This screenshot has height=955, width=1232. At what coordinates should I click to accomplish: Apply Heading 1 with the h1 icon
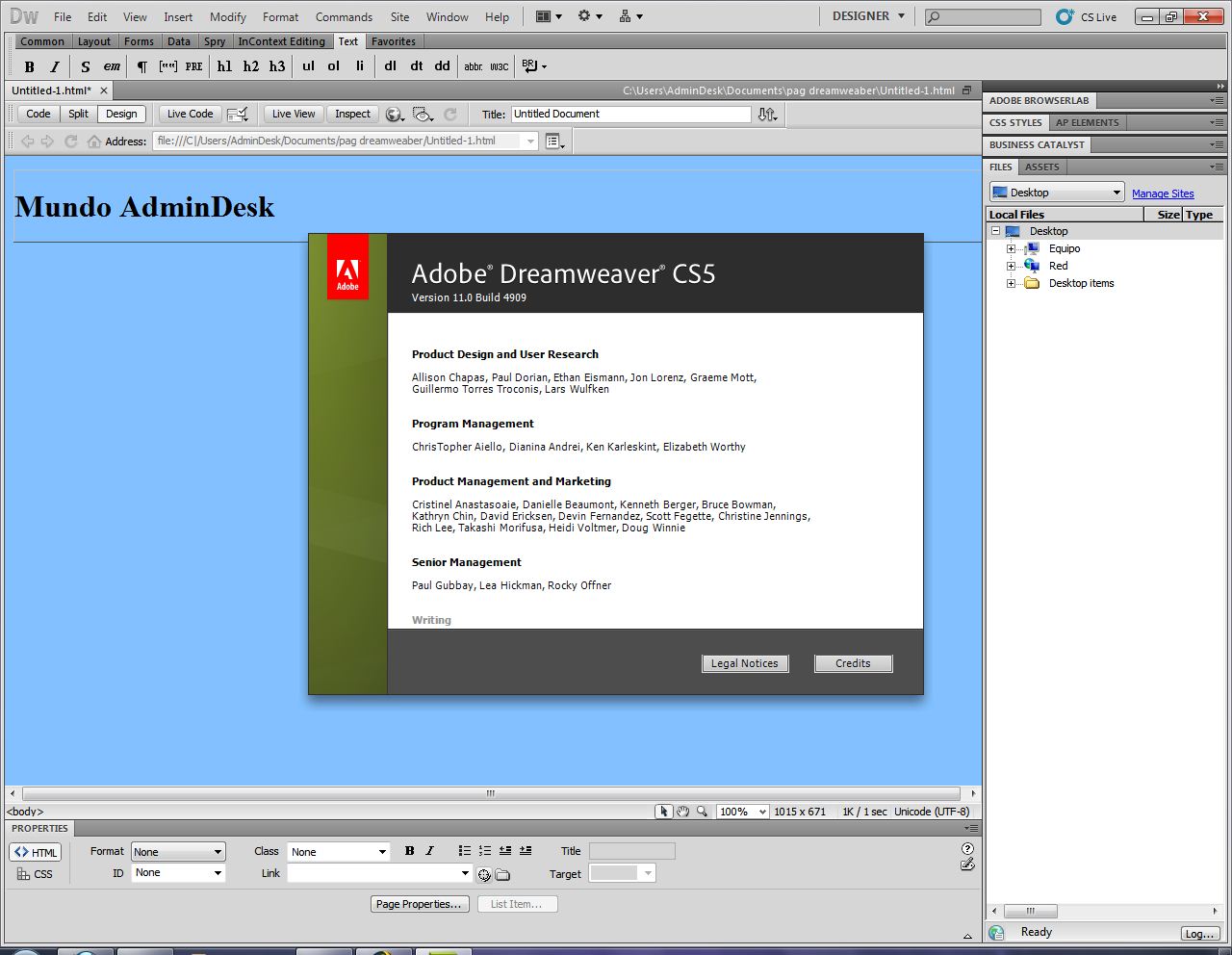pos(224,66)
